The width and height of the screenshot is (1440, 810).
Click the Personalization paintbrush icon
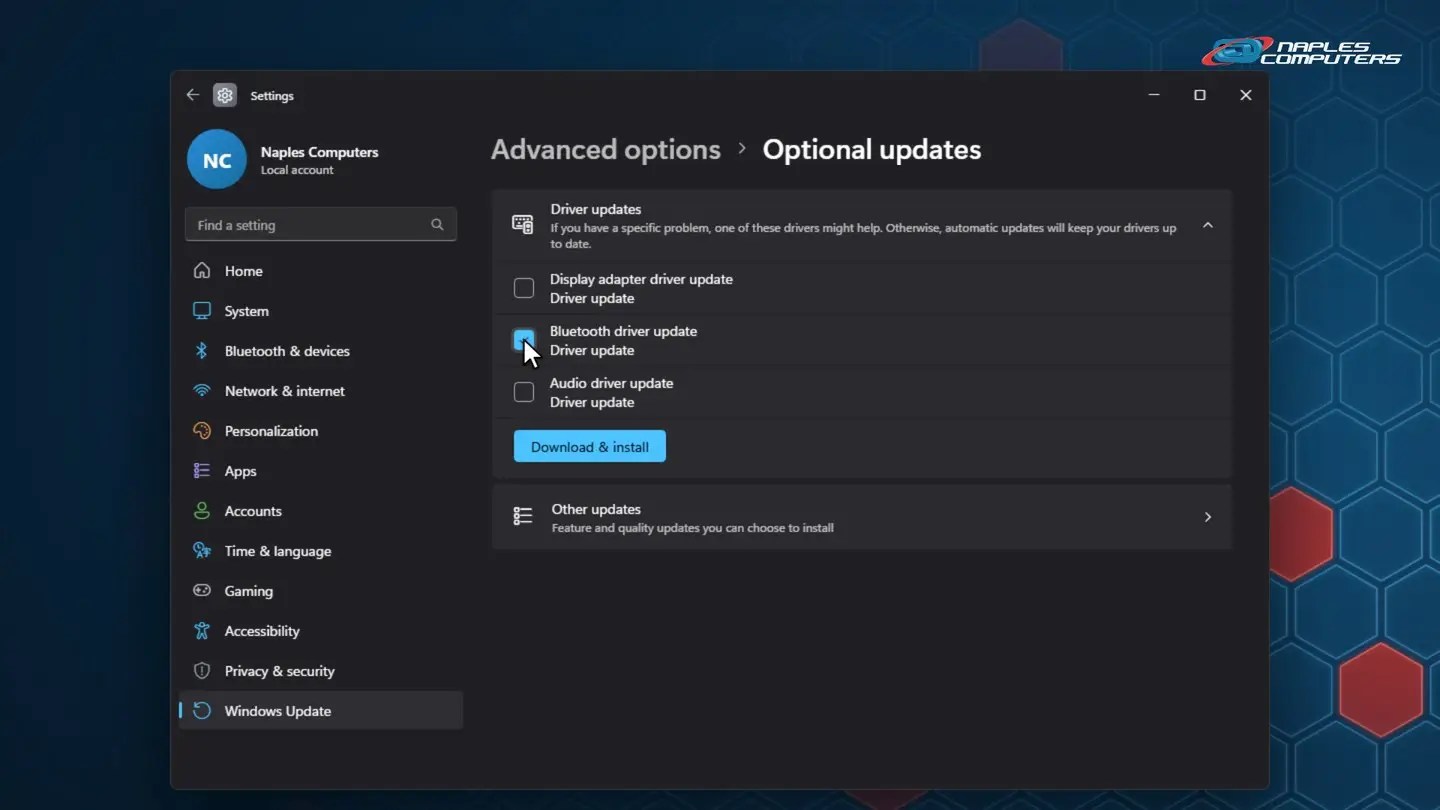[202, 431]
